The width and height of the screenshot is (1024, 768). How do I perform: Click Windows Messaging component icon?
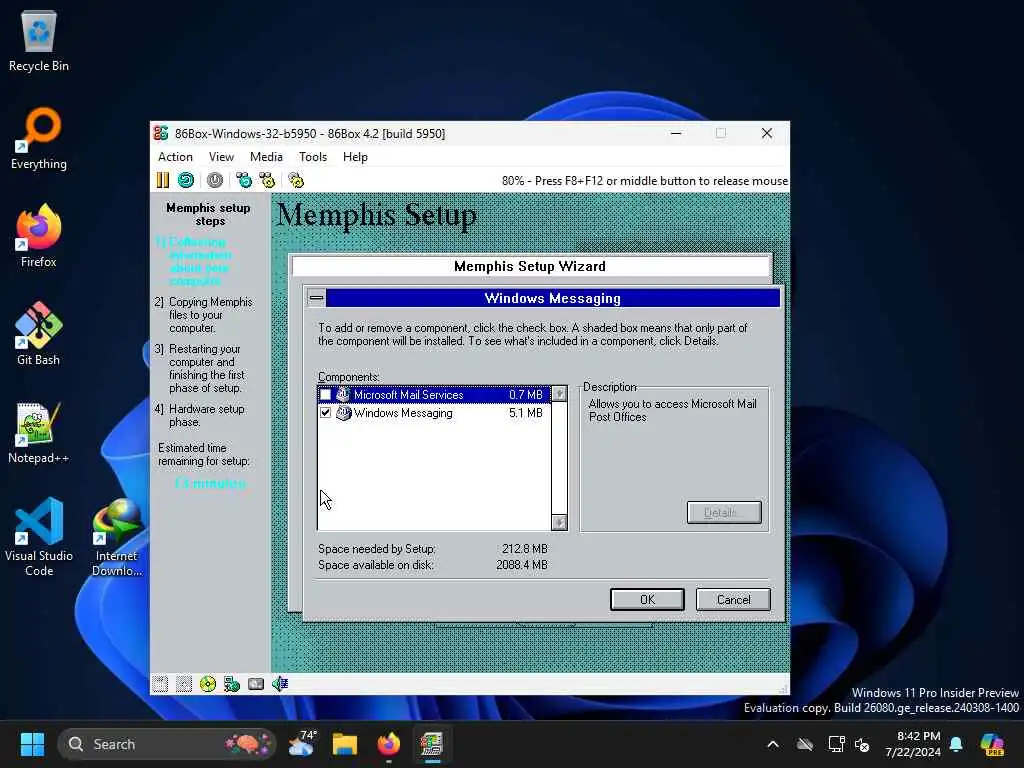click(344, 413)
